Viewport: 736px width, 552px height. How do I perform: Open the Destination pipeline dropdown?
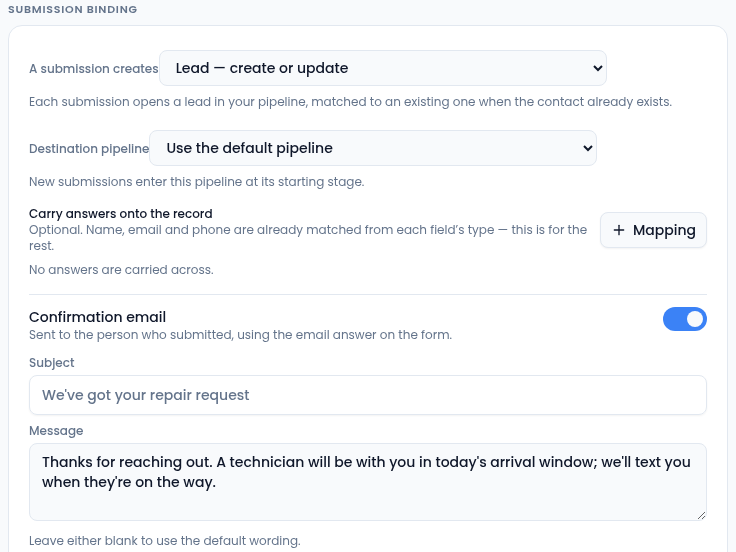pyautogui.click(x=373, y=148)
